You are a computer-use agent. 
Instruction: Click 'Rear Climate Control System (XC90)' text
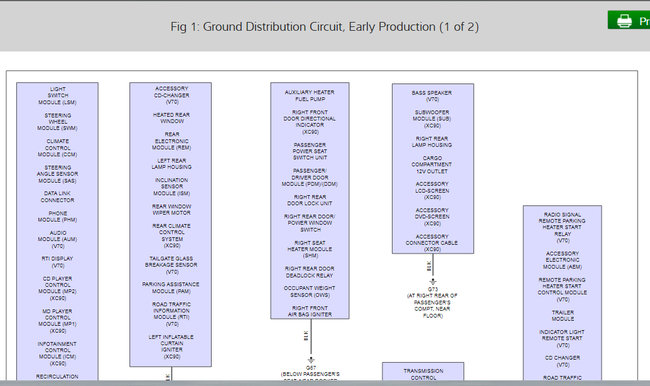click(x=171, y=235)
